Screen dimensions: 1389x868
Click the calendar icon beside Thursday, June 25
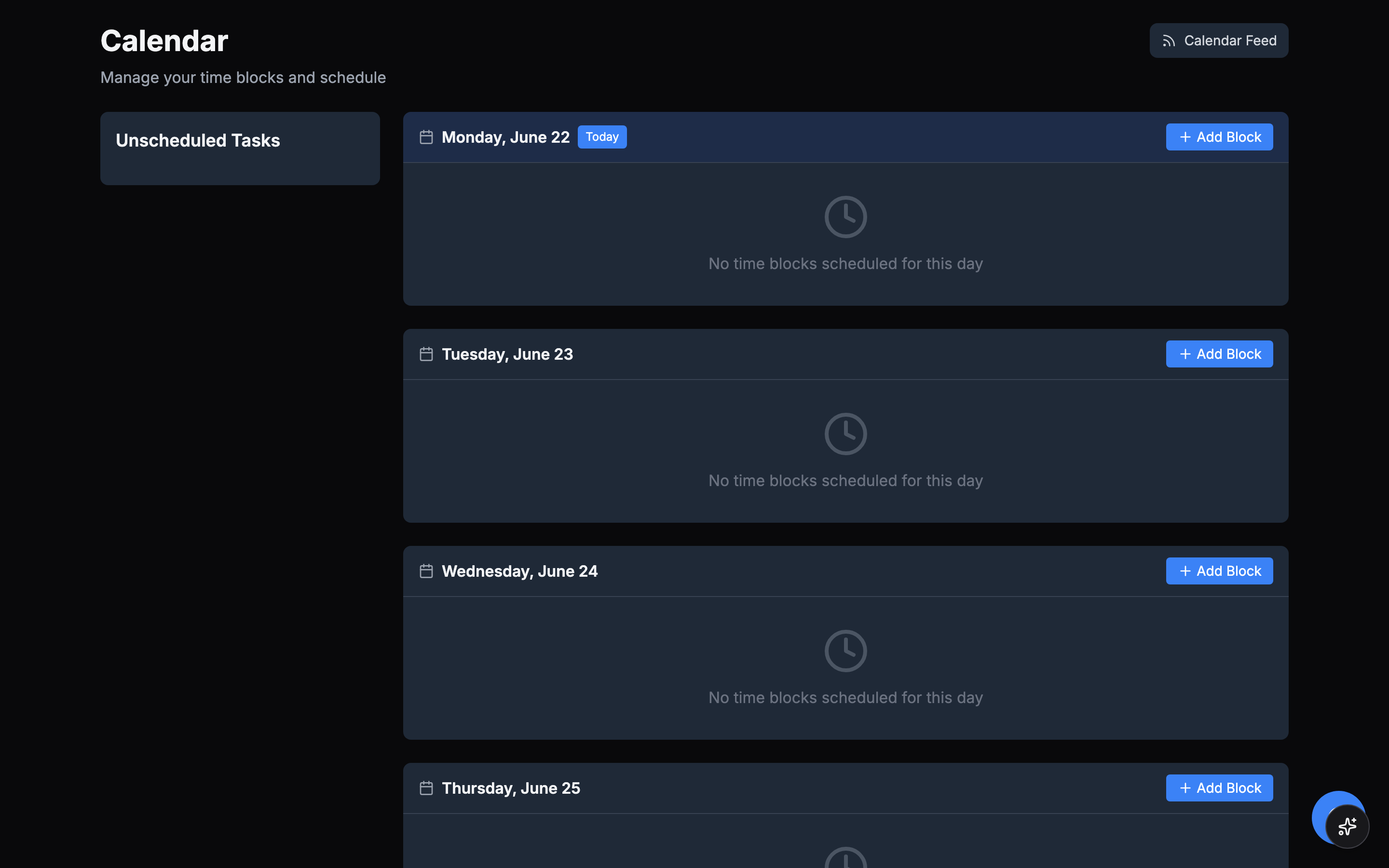point(426,788)
